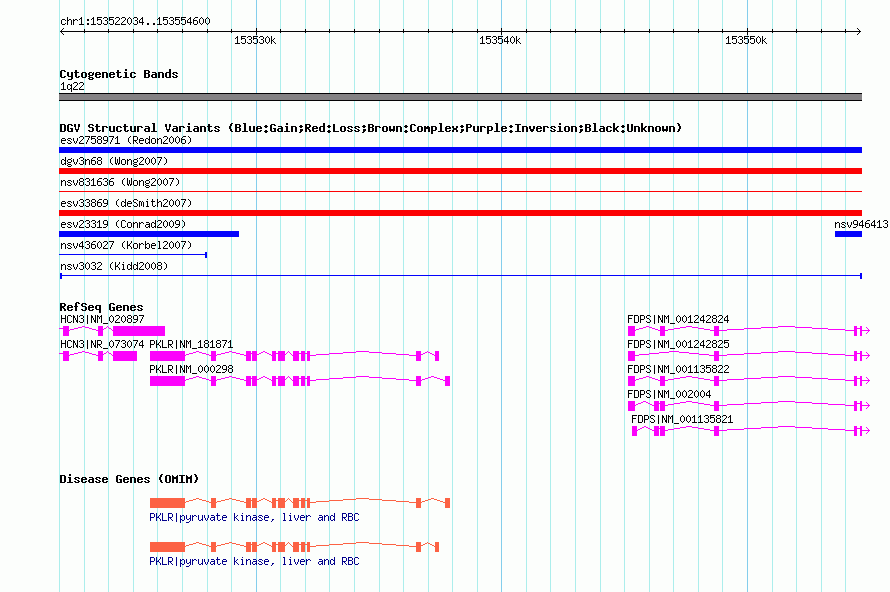The image size is (890, 592).
Task: Select the esv2758971 (Redon2006) blue gain bar
Action: click(460, 150)
